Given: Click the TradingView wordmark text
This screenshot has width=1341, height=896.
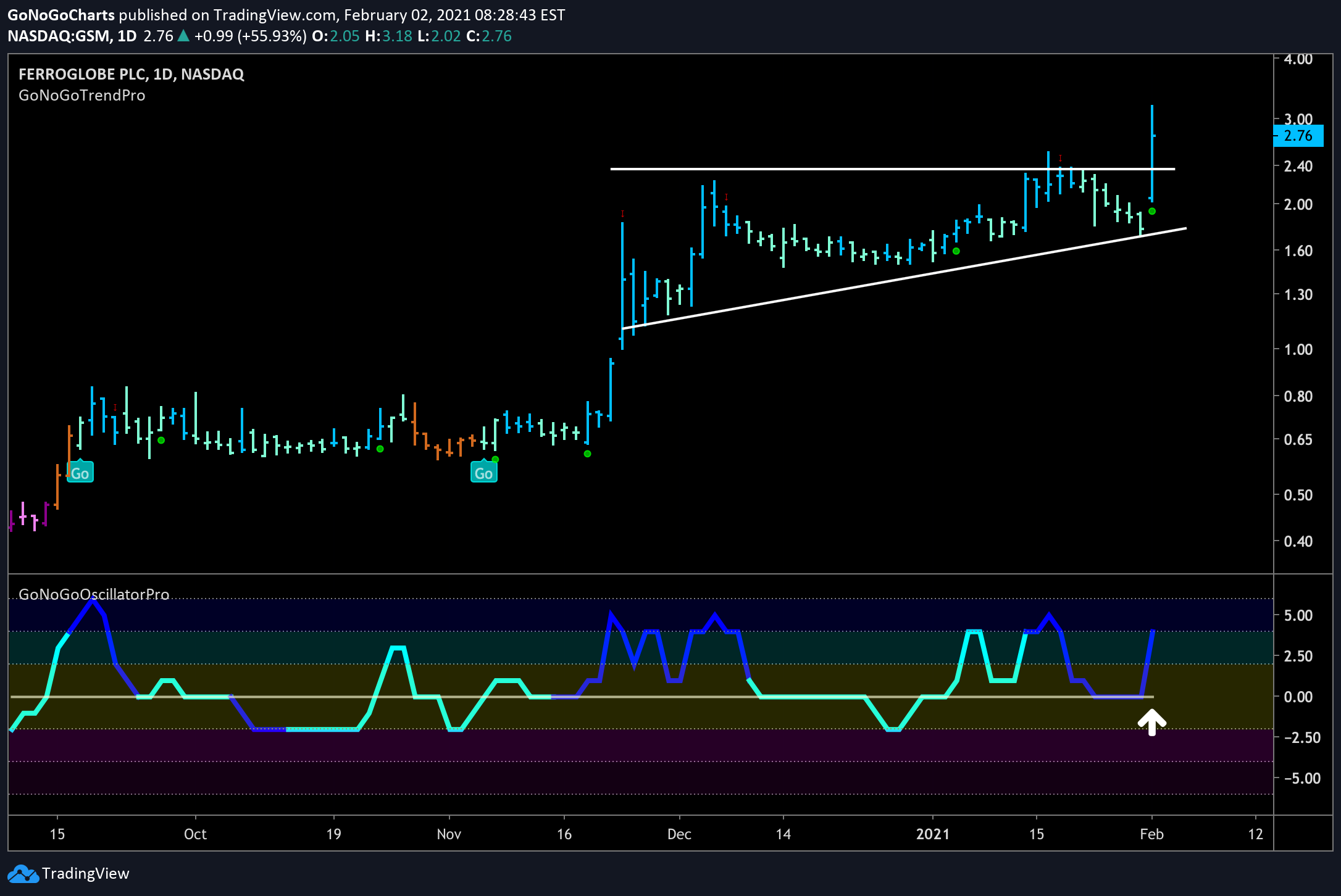Looking at the screenshot, I should (86, 874).
